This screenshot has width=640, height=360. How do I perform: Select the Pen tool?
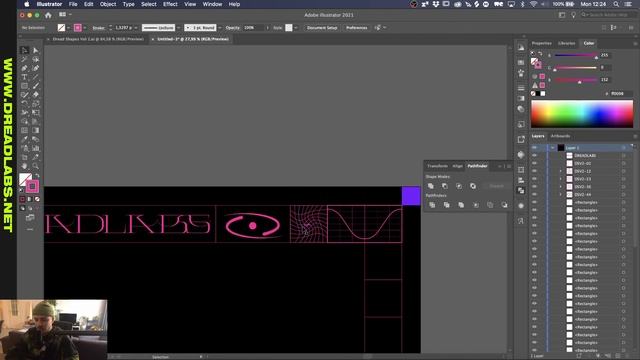pyautogui.click(x=24, y=68)
